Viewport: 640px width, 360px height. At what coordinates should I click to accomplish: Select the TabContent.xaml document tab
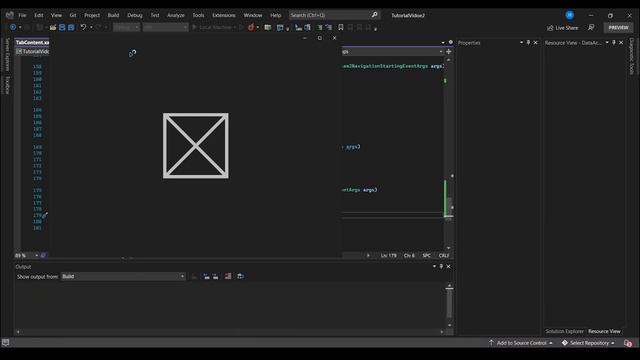[x=32, y=42]
